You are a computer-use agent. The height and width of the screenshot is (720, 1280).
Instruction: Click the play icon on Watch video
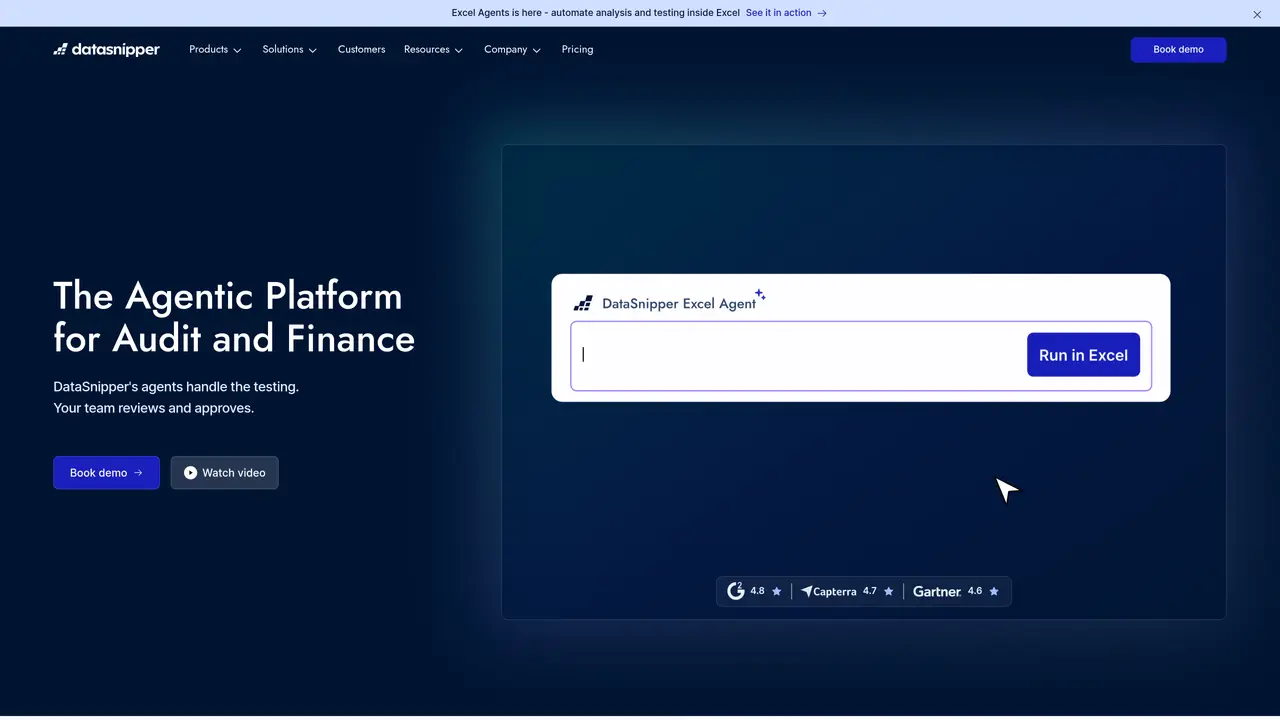(190, 473)
